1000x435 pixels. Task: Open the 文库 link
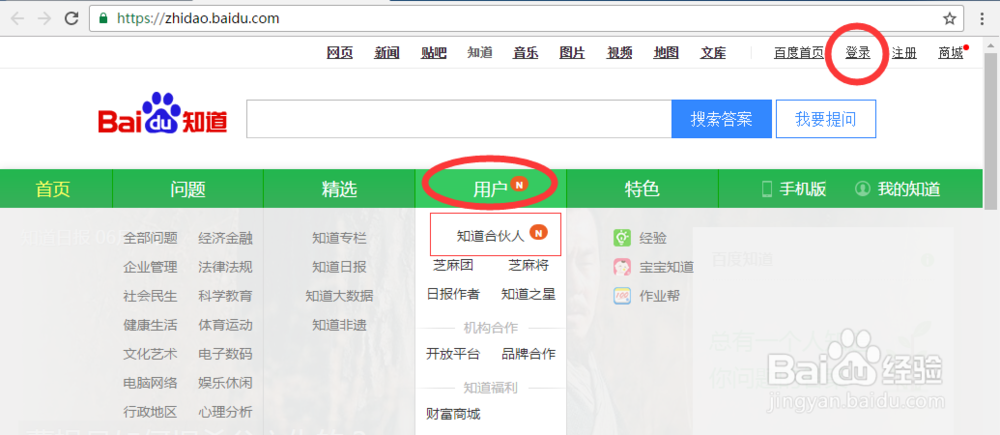click(713, 53)
